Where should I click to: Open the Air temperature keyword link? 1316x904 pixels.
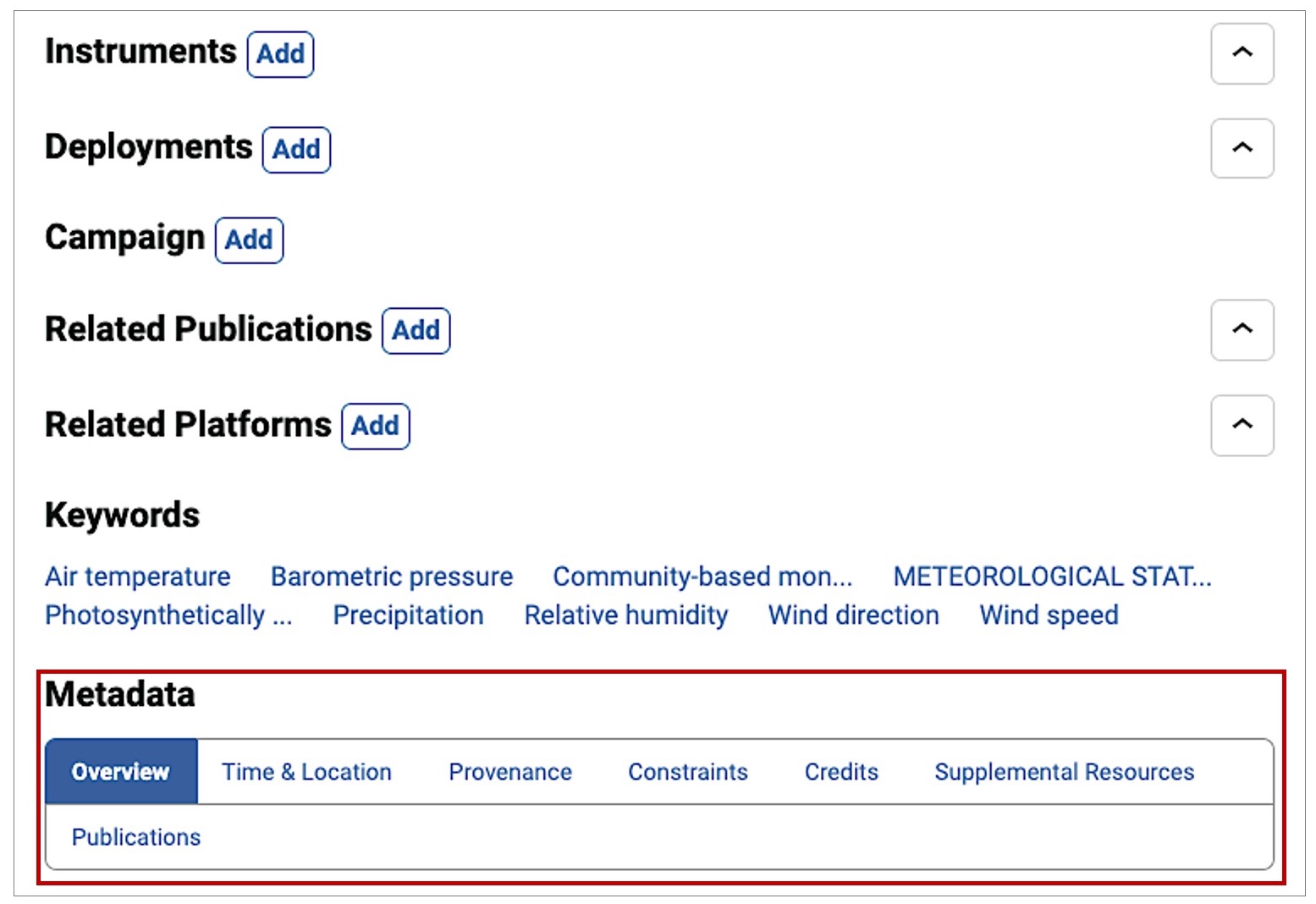(138, 576)
